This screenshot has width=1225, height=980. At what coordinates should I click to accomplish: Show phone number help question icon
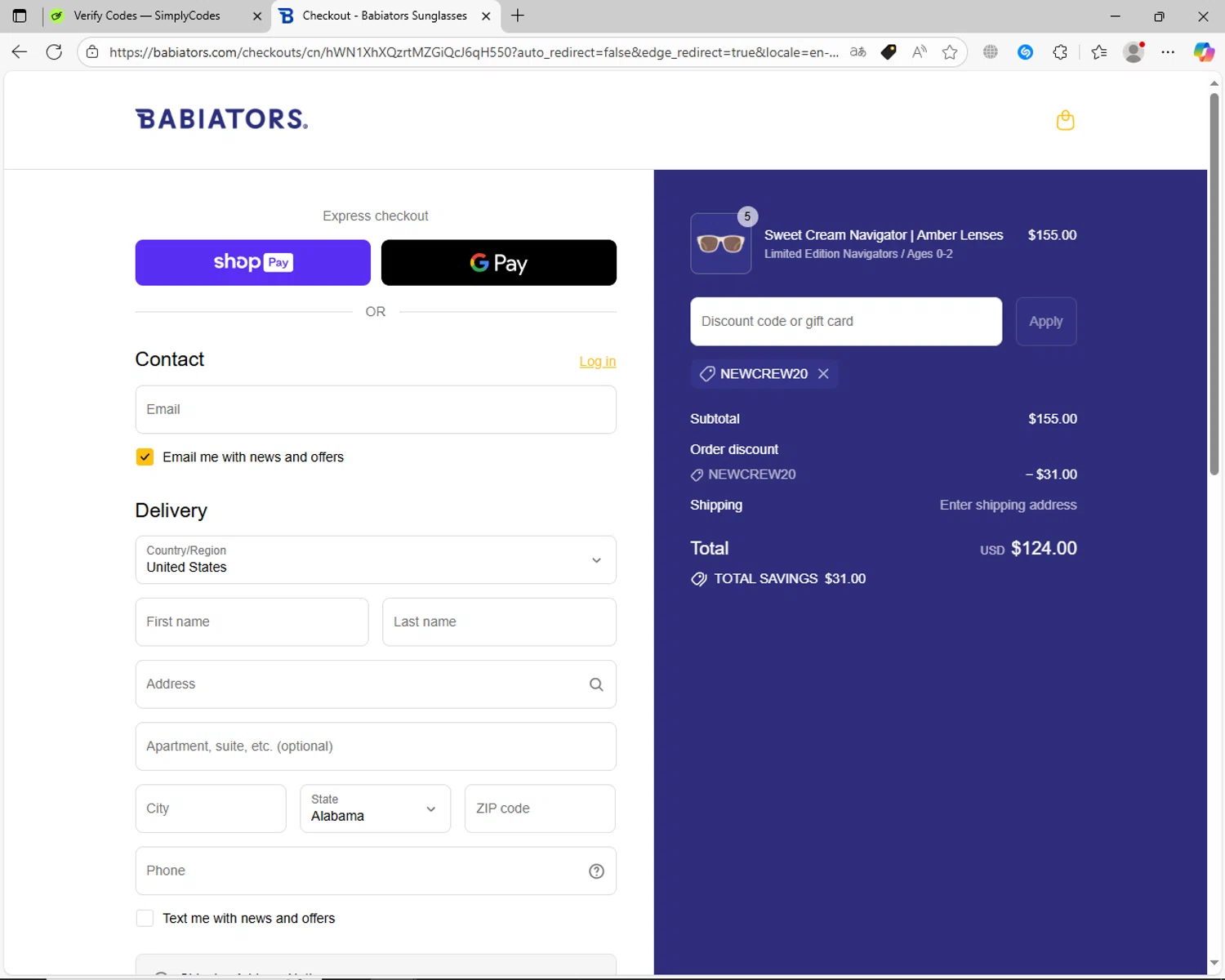pyautogui.click(x=596, y=871)
